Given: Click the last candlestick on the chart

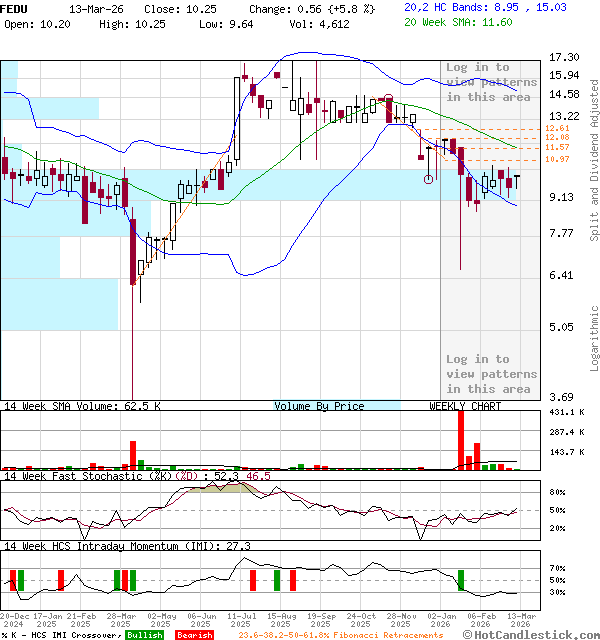Looking at the screenshot, I should coord(517,181).
